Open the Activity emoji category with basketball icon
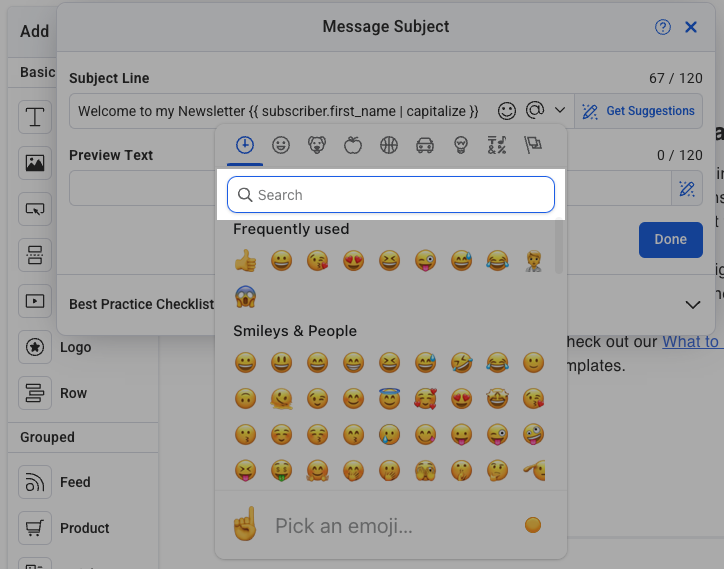This screenshot has height=569, width=724. pos(389,146)
